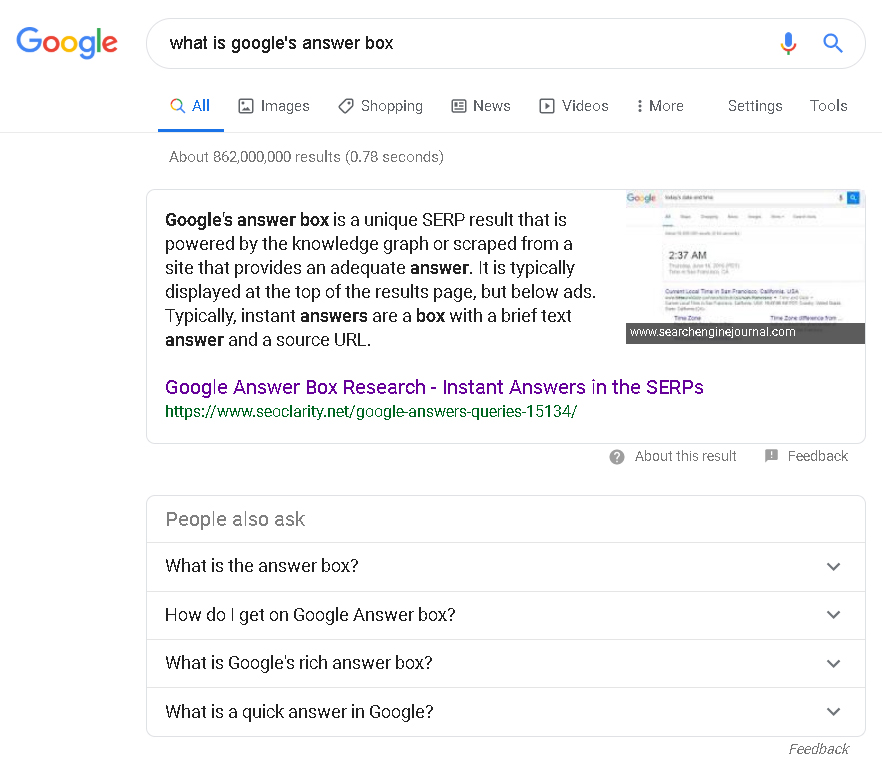The height and width of the screenshot is (776, 882).
Task: Click the Google logo
Action: coord(67,42)
